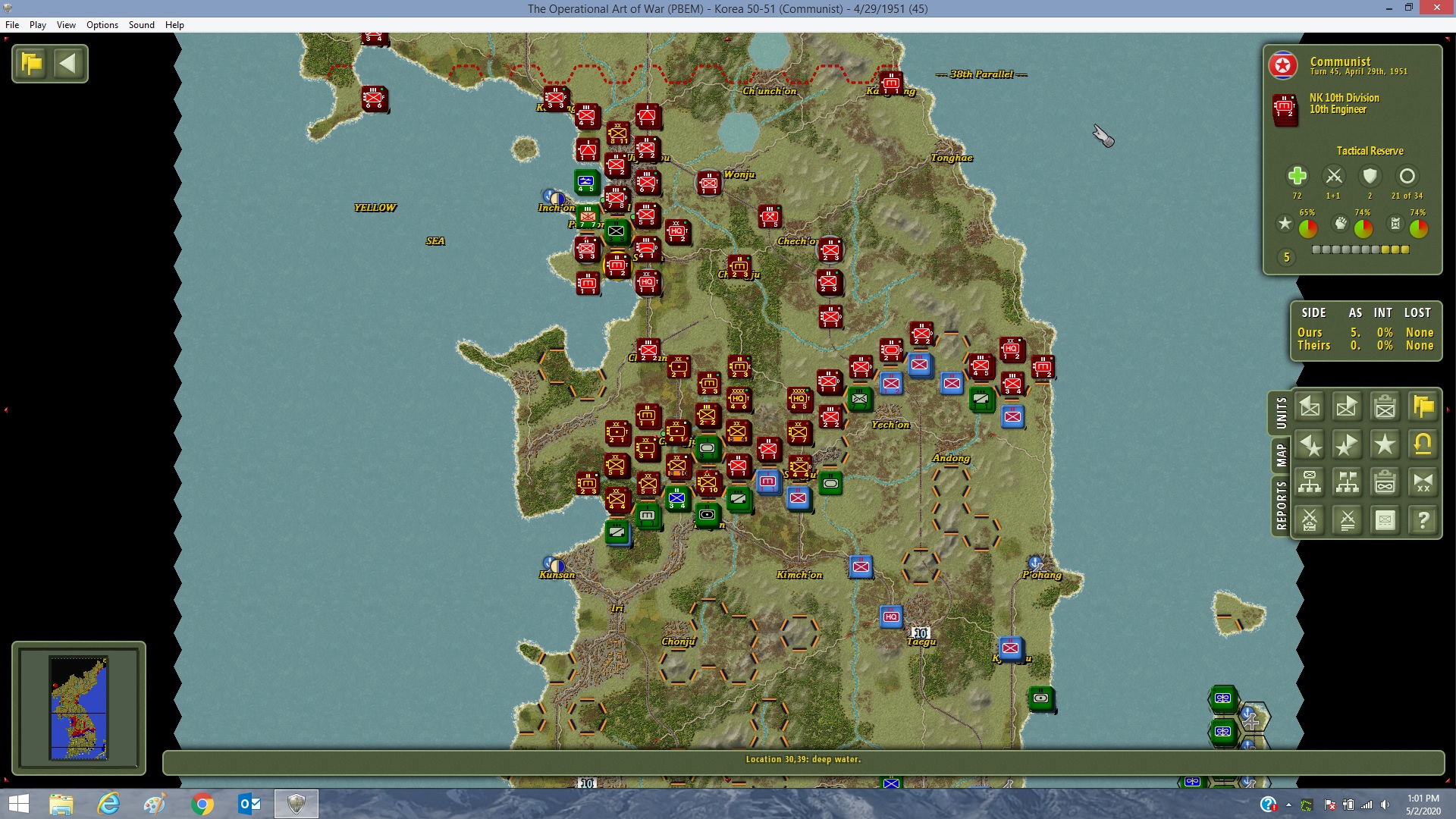The image size is (1456, 819).
Task: Click the Taegu city label on map
Action: [x=921, y=642]
